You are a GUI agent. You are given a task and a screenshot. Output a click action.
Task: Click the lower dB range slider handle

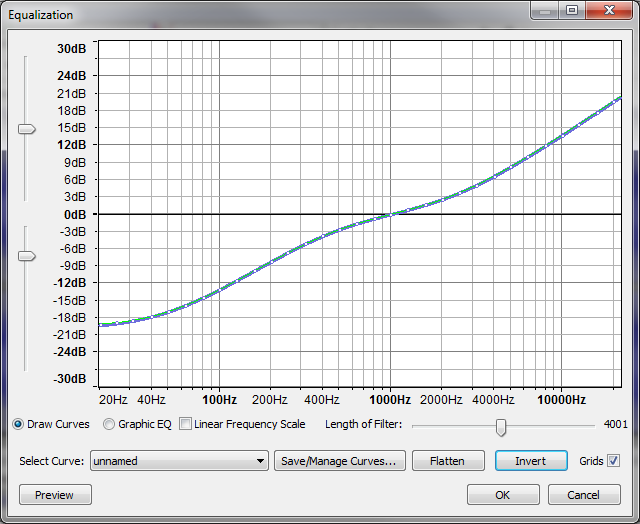coord(27,256)
